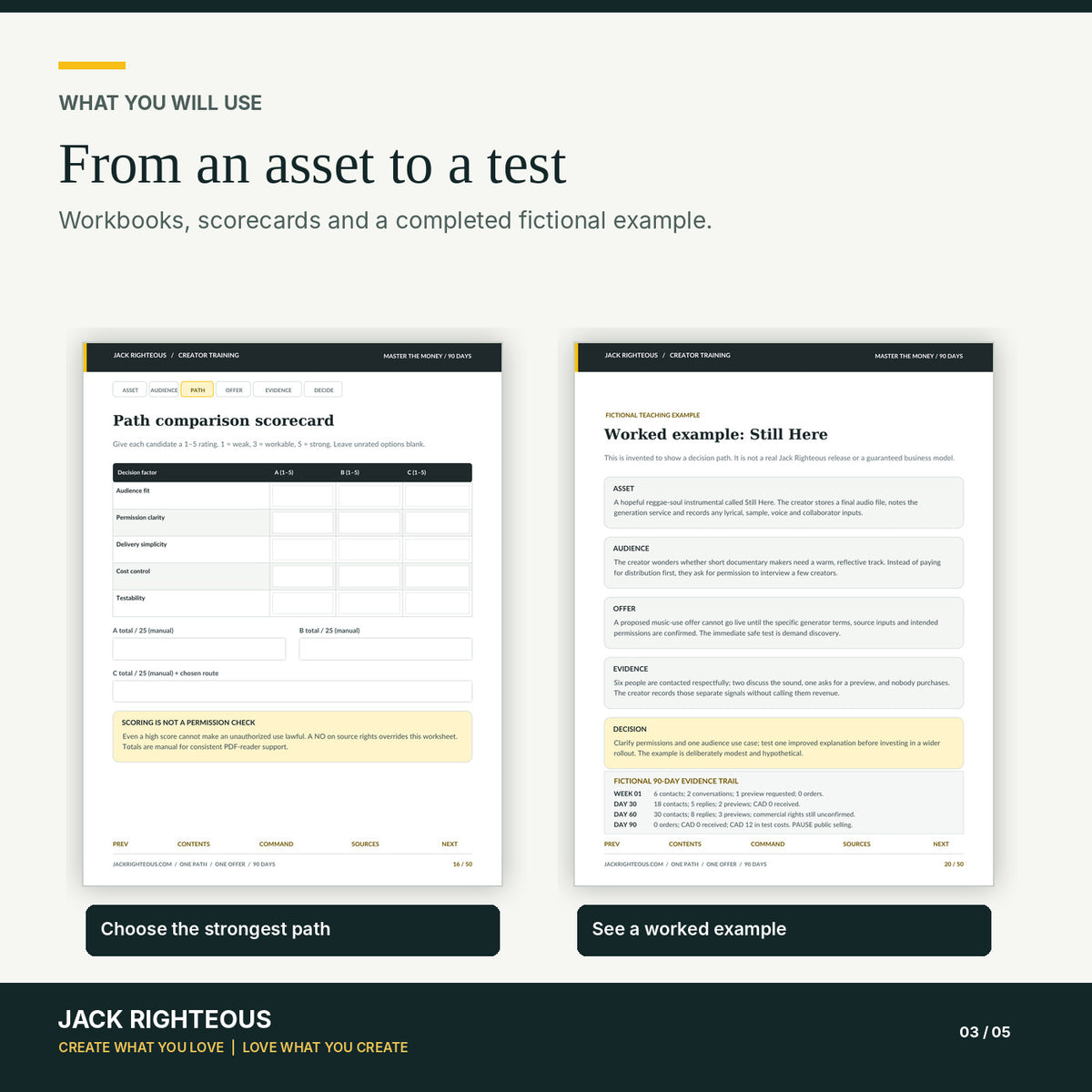The height and width of the screenshot is (1092, 1092).
Task: Select the AUDIENCE tab on the scorecard page
Action: coord(164,389)
